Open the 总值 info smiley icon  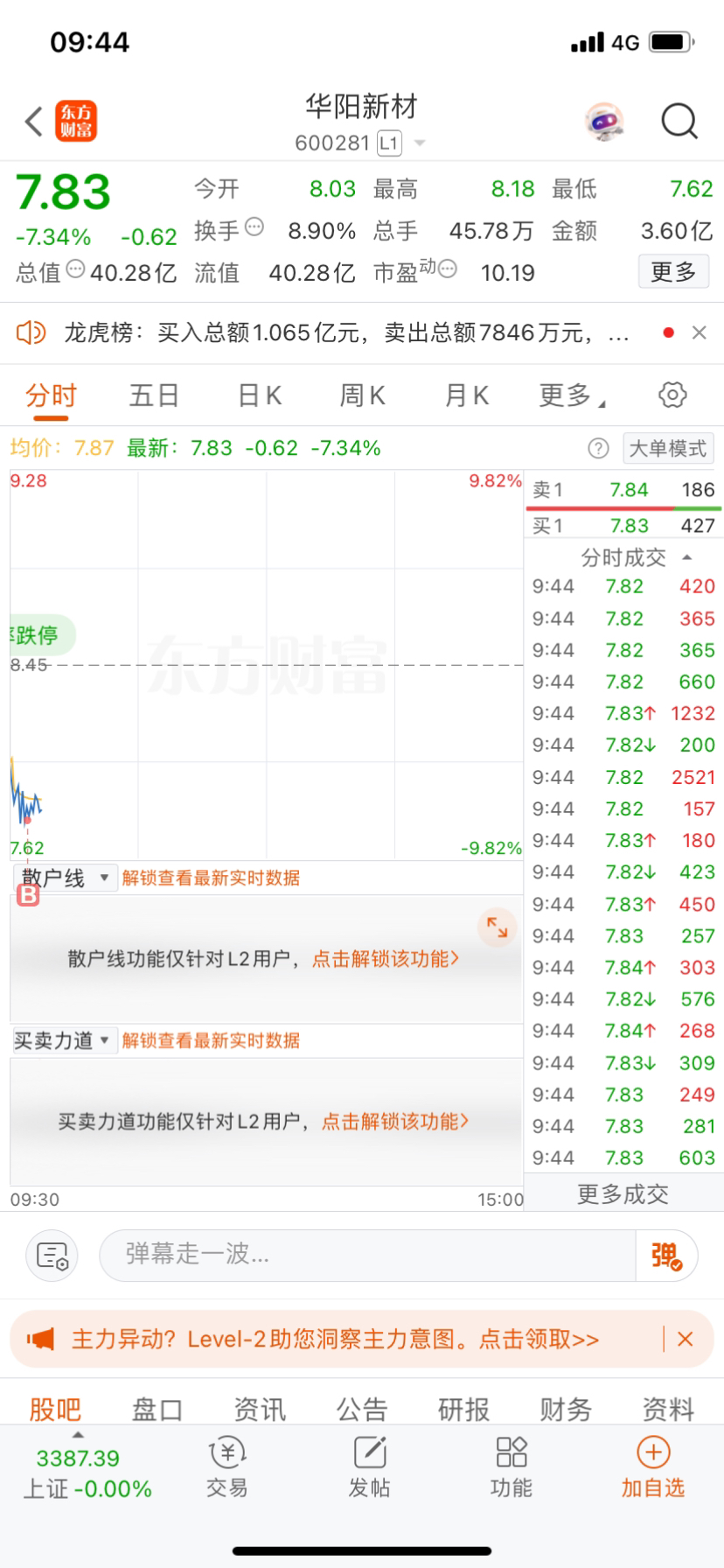tap(75, 269)
